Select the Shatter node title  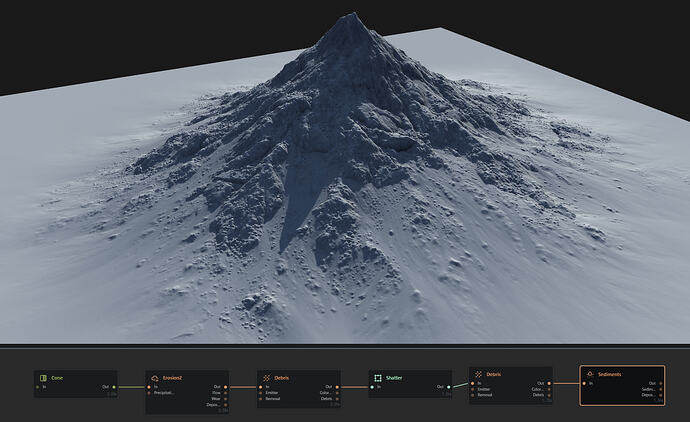tap(394, 378)
